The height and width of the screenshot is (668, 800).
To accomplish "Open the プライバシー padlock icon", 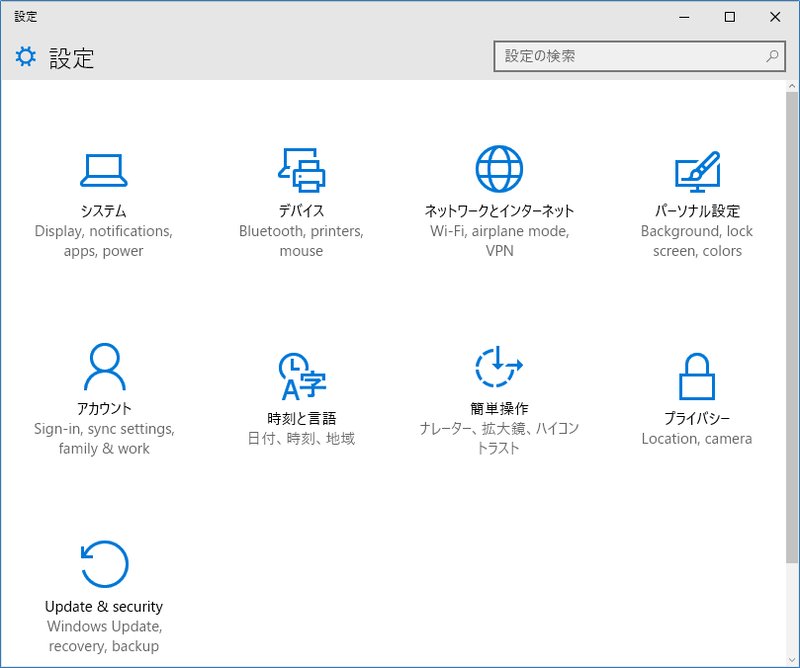I will [x=697, y=376].
